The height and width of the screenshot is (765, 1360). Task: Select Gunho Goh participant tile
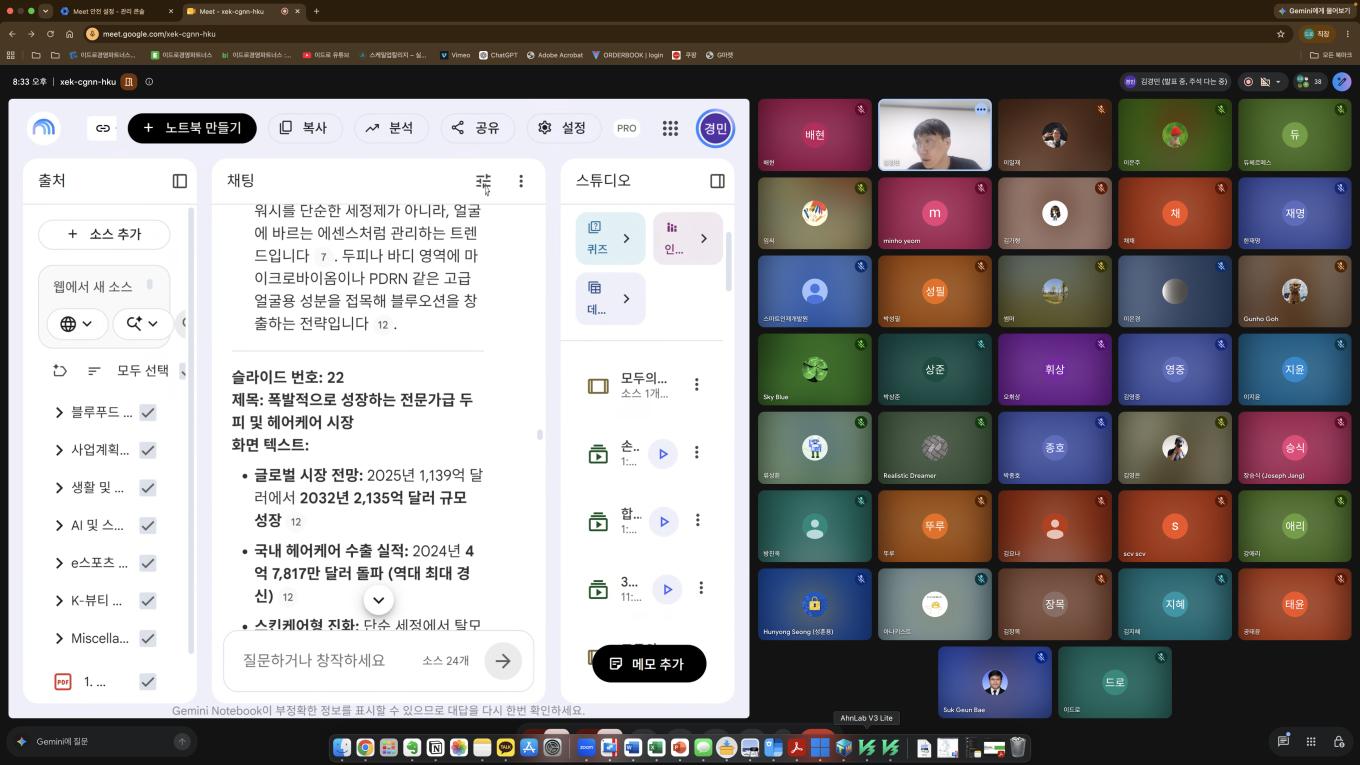coord(1294,291)
